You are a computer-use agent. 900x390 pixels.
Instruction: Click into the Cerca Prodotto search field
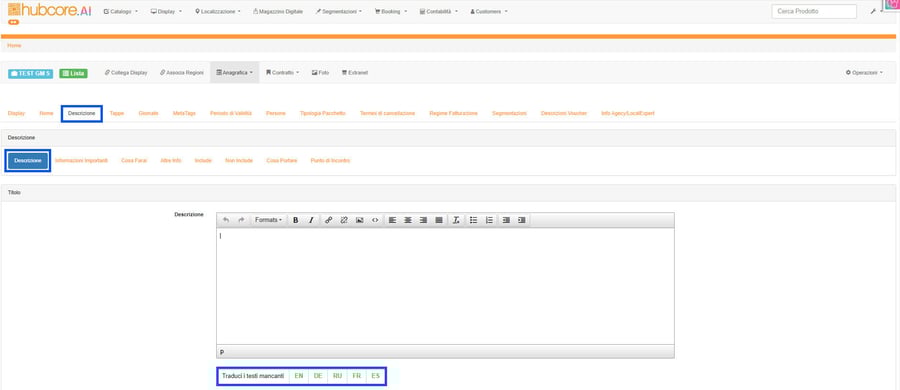pyautogui.click(x=814, y=11)
